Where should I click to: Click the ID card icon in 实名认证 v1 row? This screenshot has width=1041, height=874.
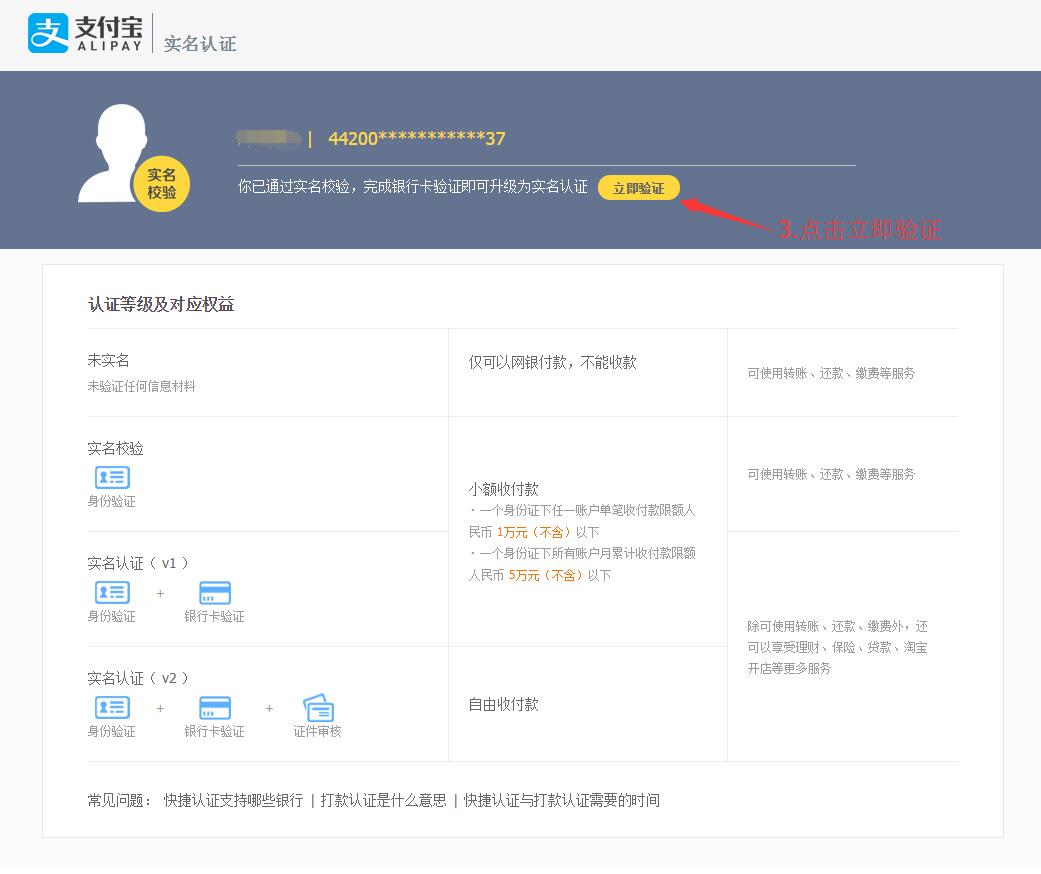click(x=112, y=592)
